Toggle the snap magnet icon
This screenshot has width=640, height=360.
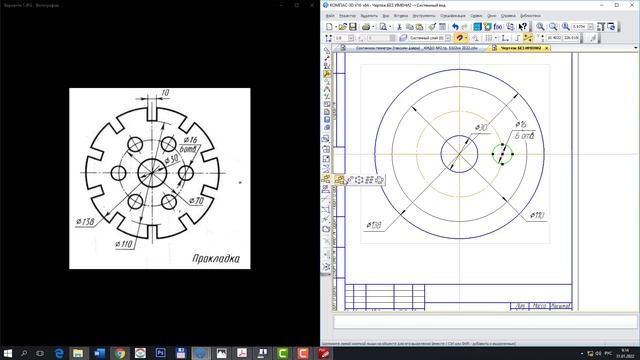459,38
